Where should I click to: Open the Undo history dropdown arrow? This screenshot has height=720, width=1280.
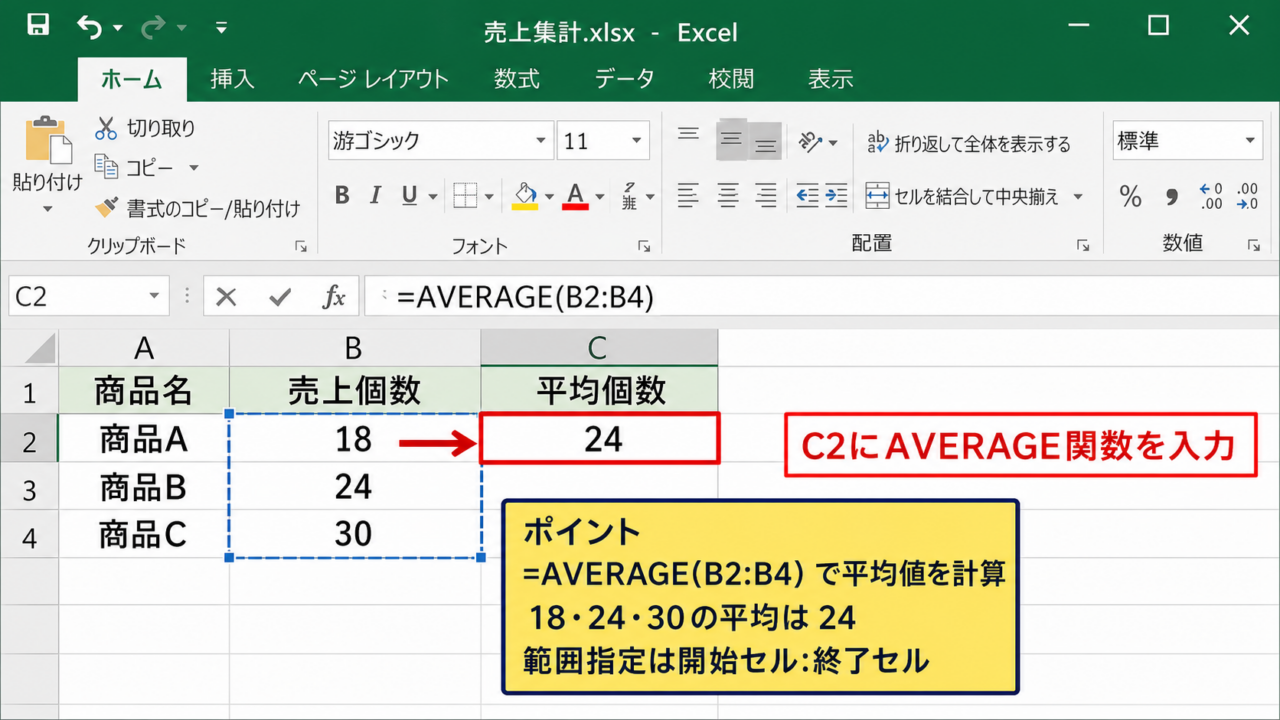pyautogui.click(x=118, y=28)
